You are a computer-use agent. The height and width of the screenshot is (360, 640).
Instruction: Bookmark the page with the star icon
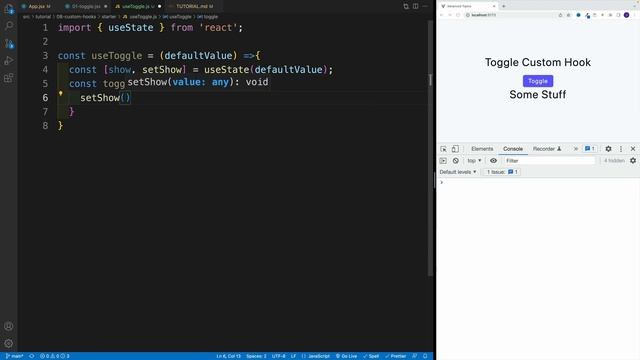click(568, 15)
